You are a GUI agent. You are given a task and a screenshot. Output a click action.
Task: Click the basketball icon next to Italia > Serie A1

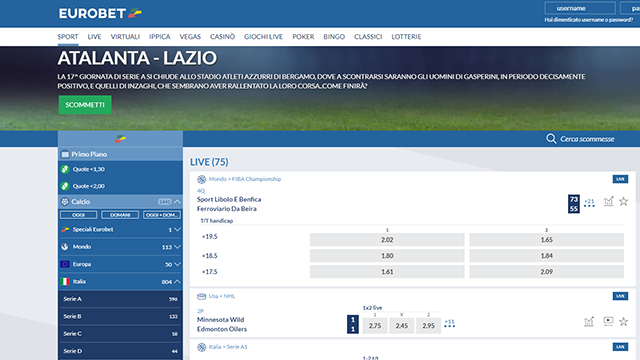202,347
